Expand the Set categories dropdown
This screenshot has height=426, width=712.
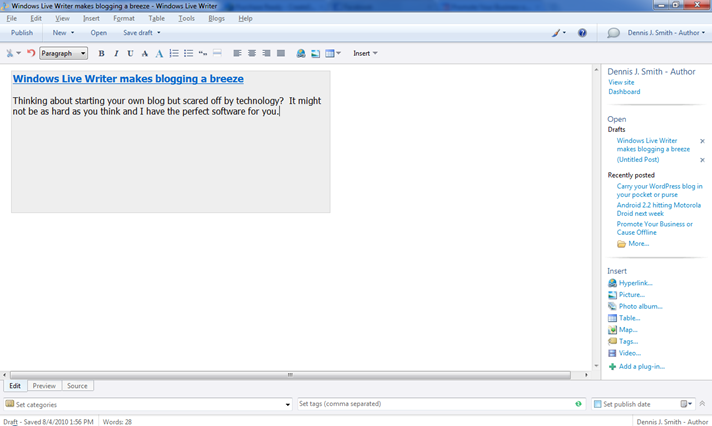pyautogui.click(x=288, y=405)
